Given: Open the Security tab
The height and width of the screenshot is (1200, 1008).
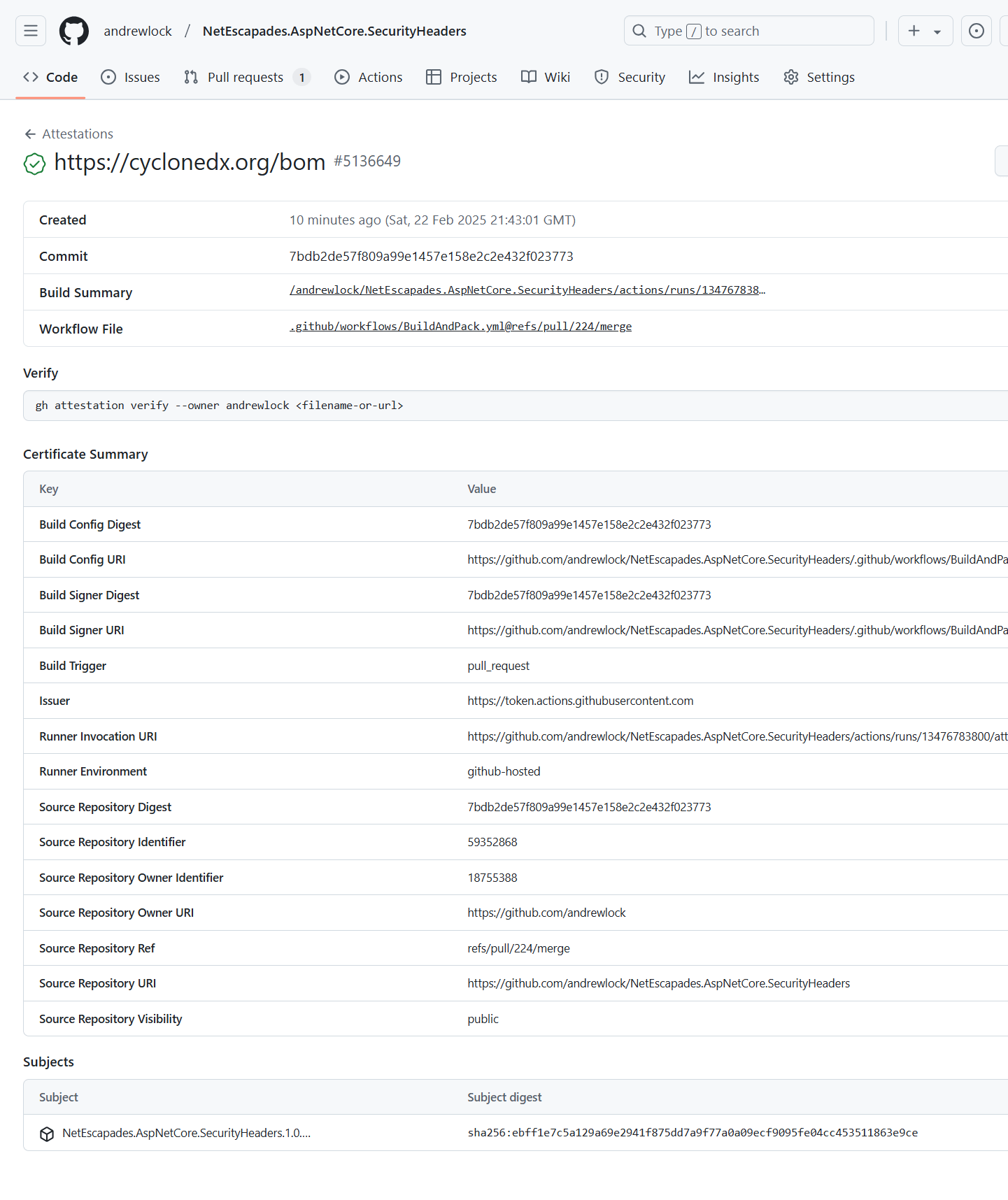Looking at the screenshot, I should coord(630,77).
